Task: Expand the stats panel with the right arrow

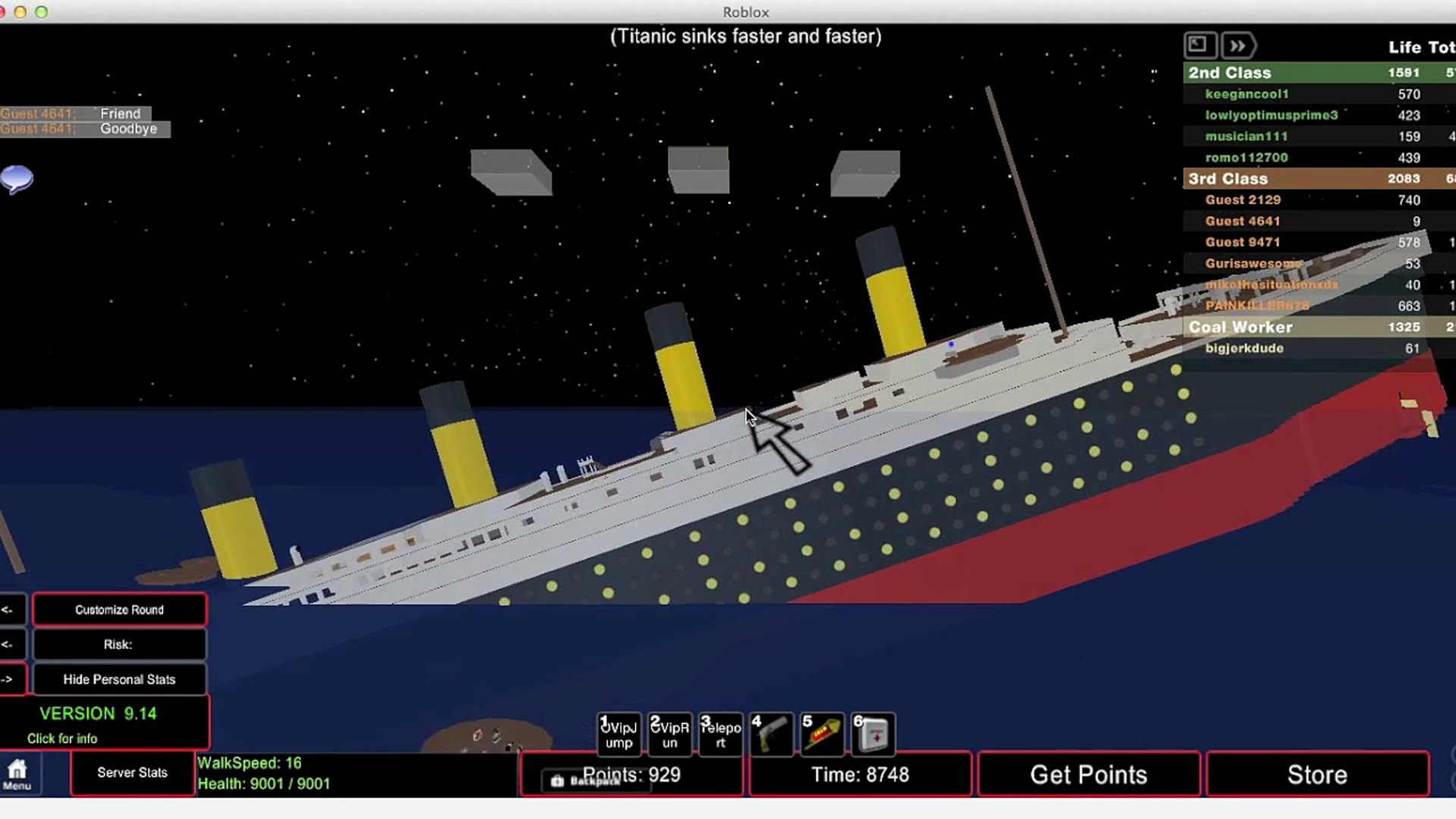Action: tap(10, 679)
